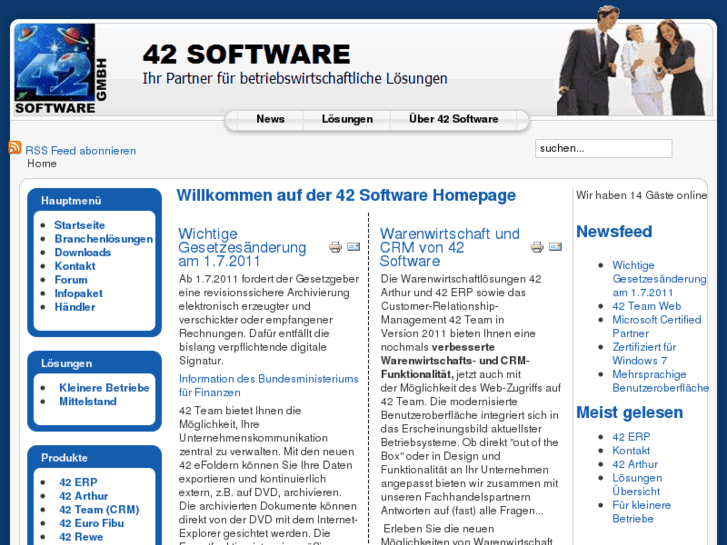Open the Warenwirtschaft und CRM article title
Viewport: 727px width, 545px height.
tap(450, 247)
